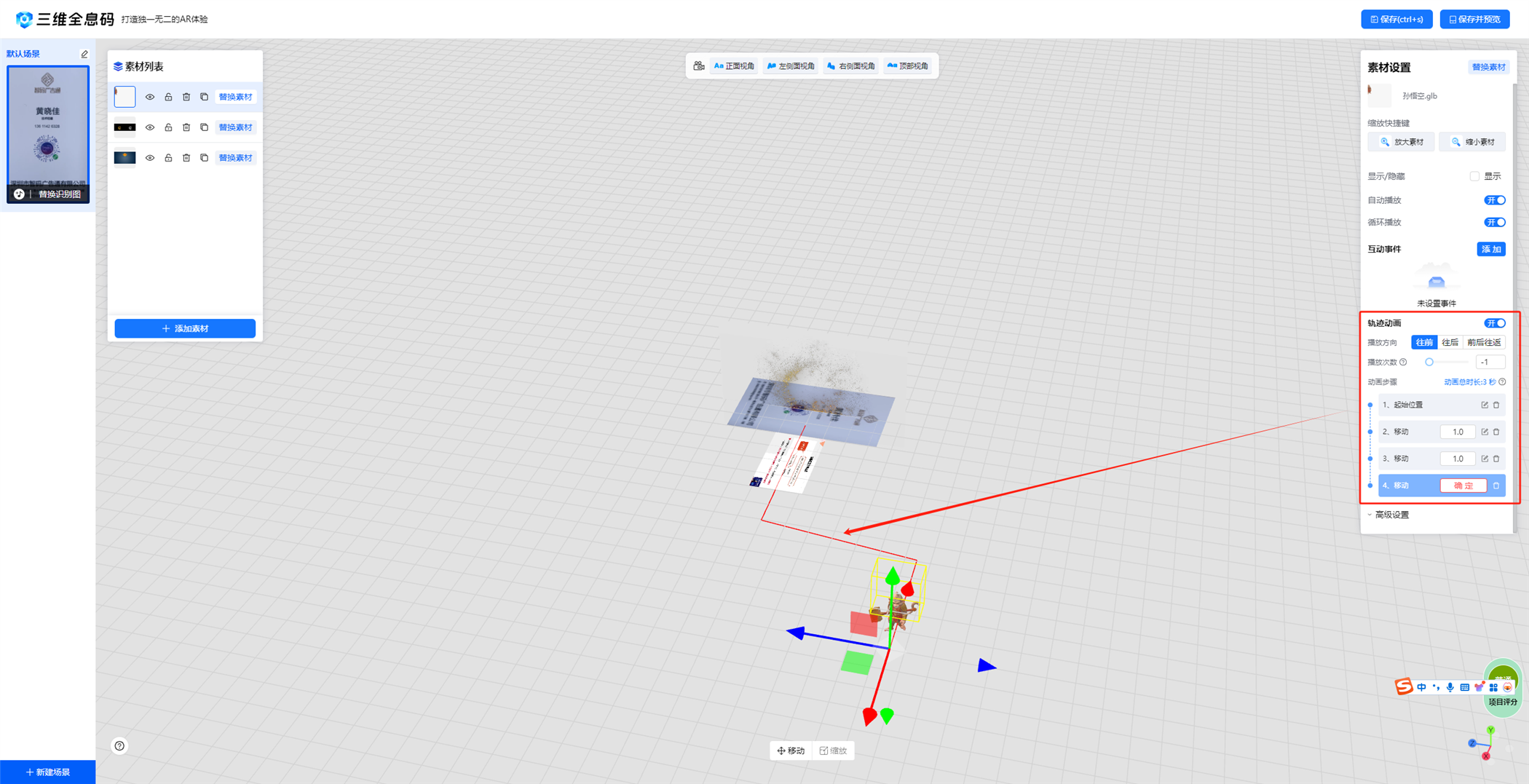The image size is (1529, 784).
Task: Check the 显示 checkbox under 显示/隐藏
Action: (1474, 176)
